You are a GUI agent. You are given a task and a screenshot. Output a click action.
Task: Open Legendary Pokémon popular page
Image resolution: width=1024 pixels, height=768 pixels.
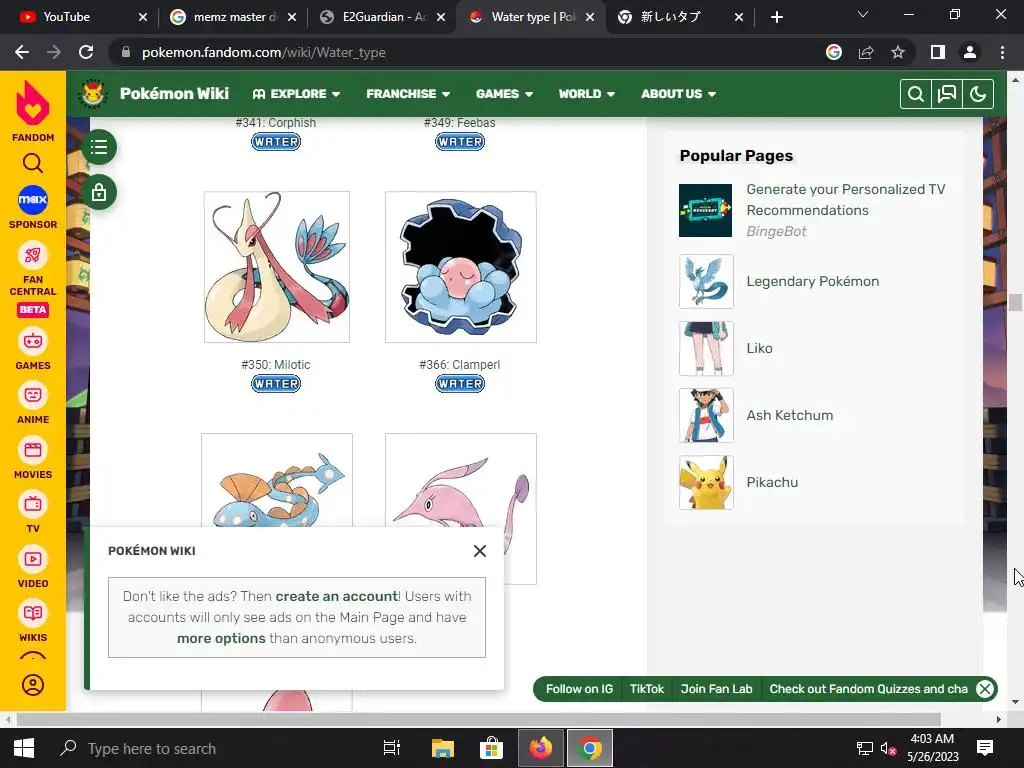(x=812, y=281)
